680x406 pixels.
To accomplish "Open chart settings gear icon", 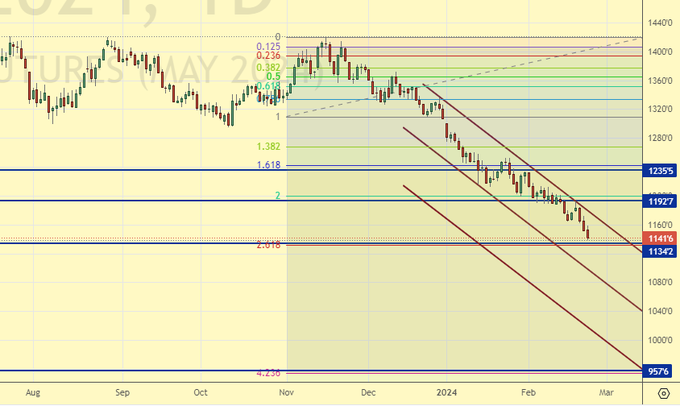I will [x=663, y=395].
